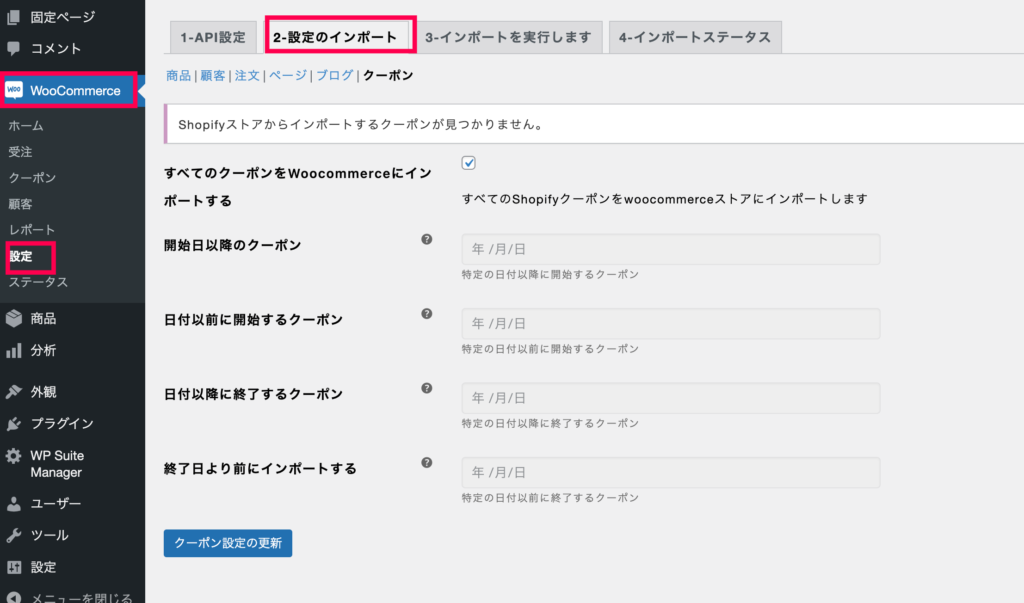Open the 顧客 sub-navigation link

(212, 76)
